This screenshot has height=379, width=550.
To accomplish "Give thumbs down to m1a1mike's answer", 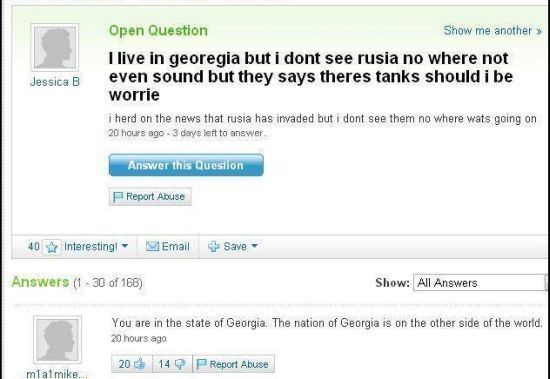I will (179, 364).
